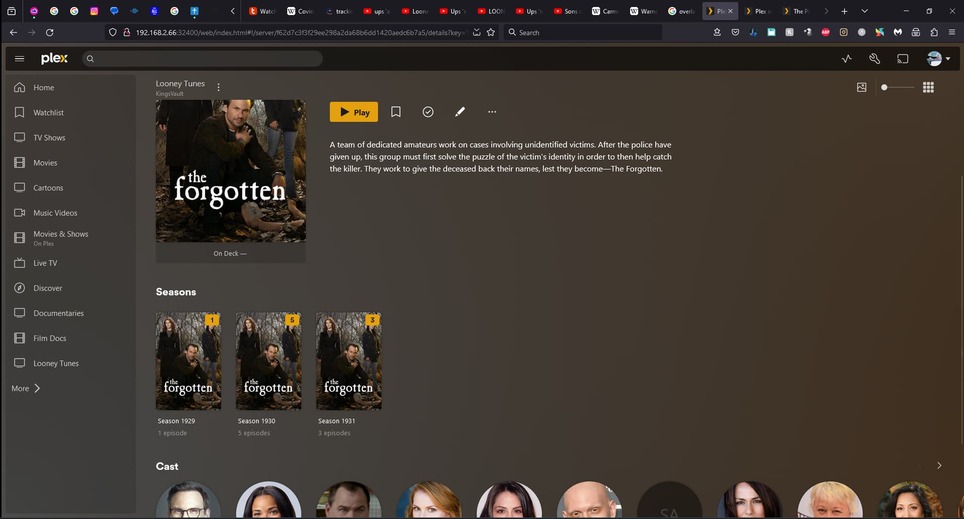Open the library three-dot menu beside Looney Tunes

218,87
